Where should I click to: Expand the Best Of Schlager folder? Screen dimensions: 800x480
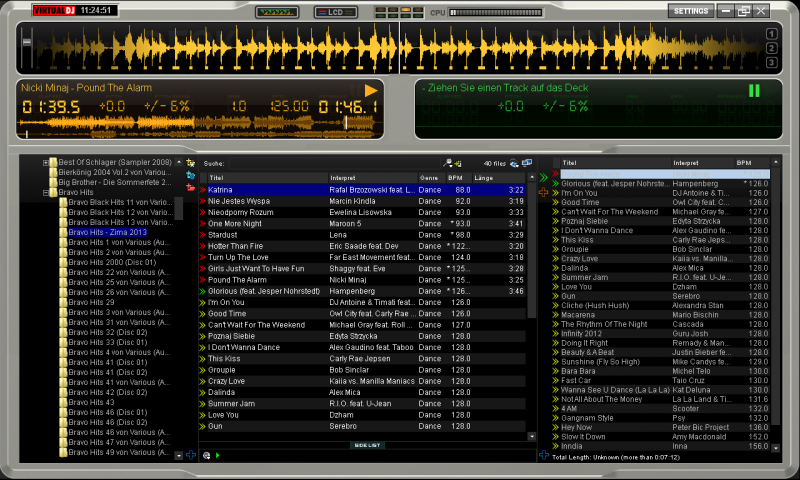(x=46, y=163)
